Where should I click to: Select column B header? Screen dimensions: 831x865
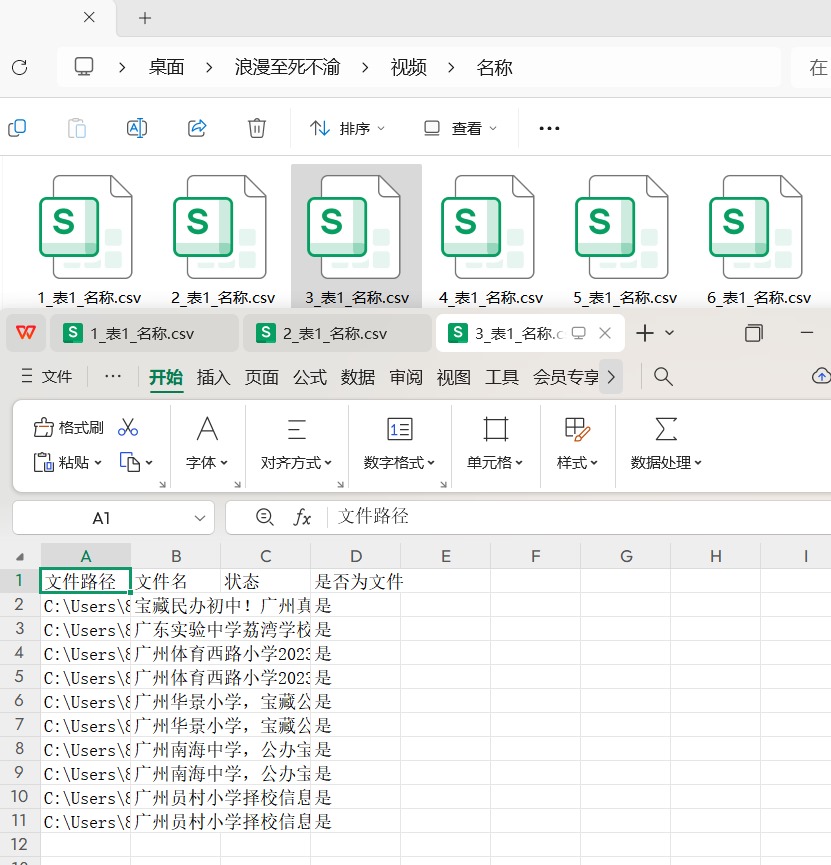click(175, 556)
